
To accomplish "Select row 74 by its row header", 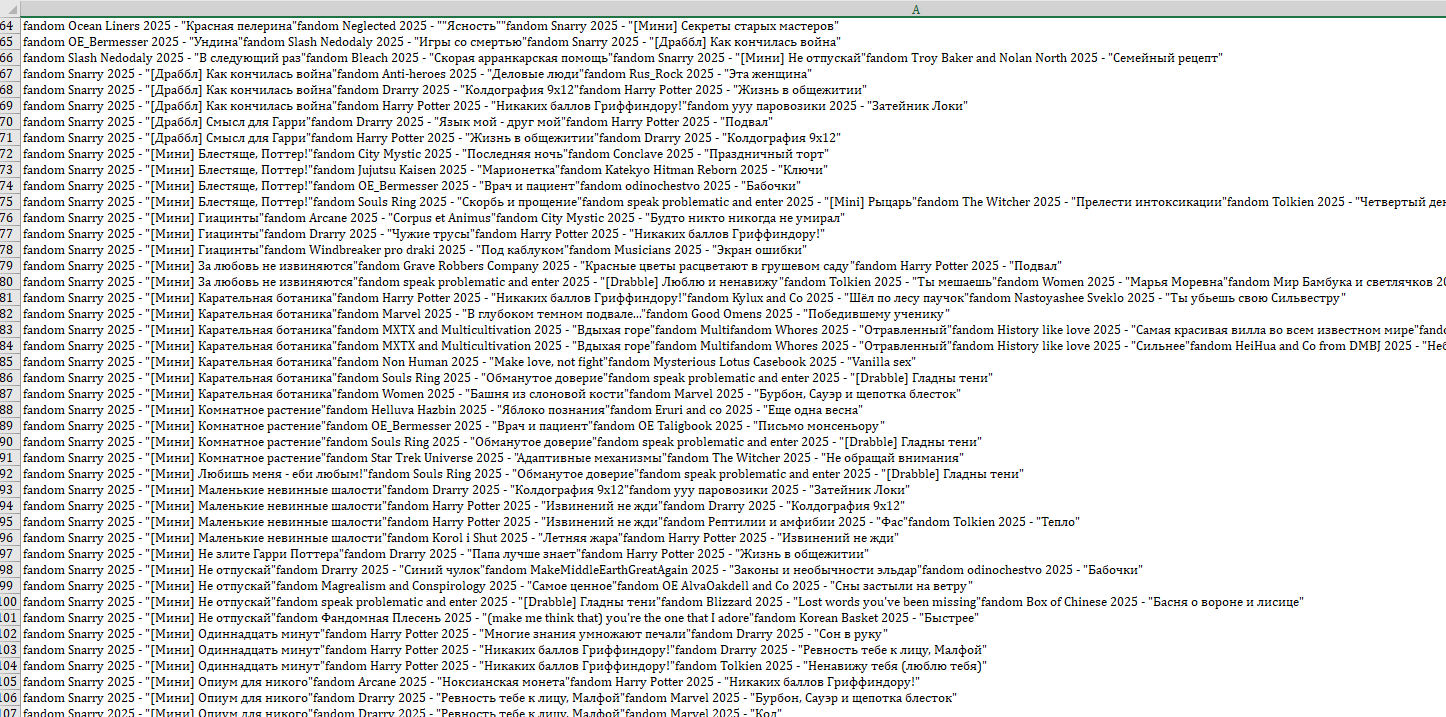I will (9, 186).
